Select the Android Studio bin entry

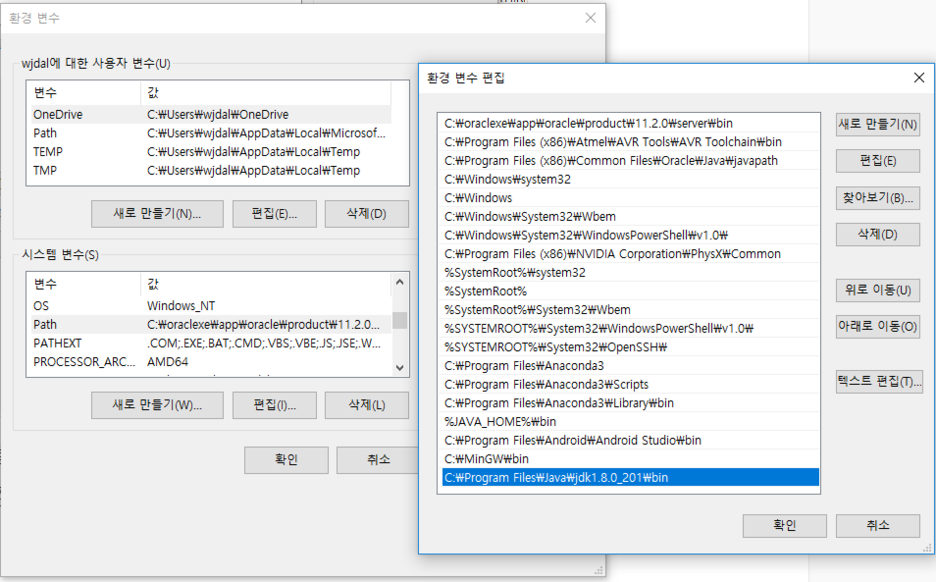point(630,440)
